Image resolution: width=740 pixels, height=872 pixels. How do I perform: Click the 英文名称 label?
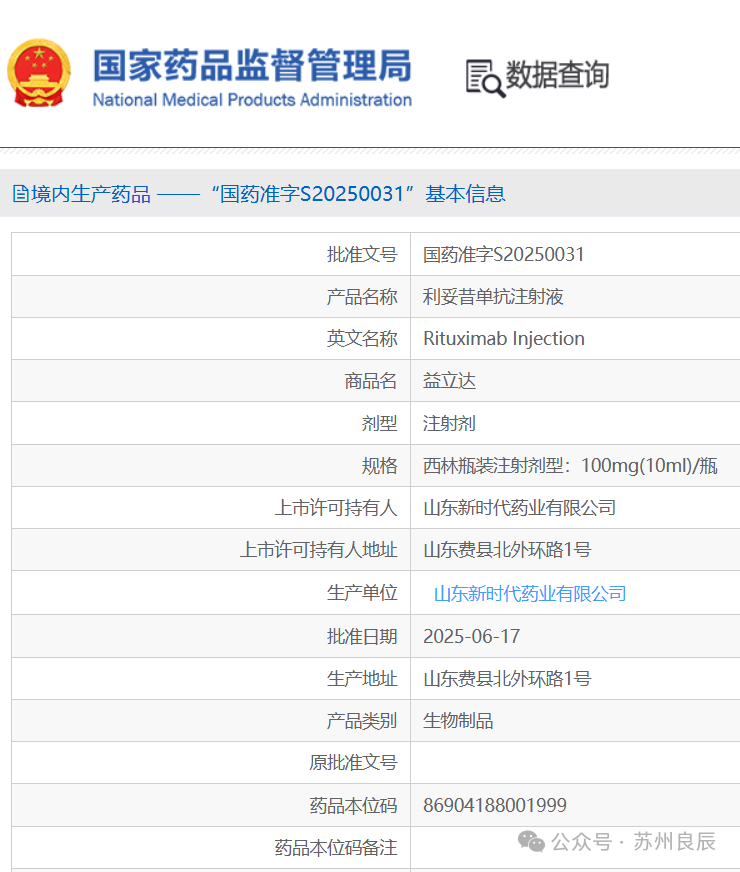click(x=362, y=339)
